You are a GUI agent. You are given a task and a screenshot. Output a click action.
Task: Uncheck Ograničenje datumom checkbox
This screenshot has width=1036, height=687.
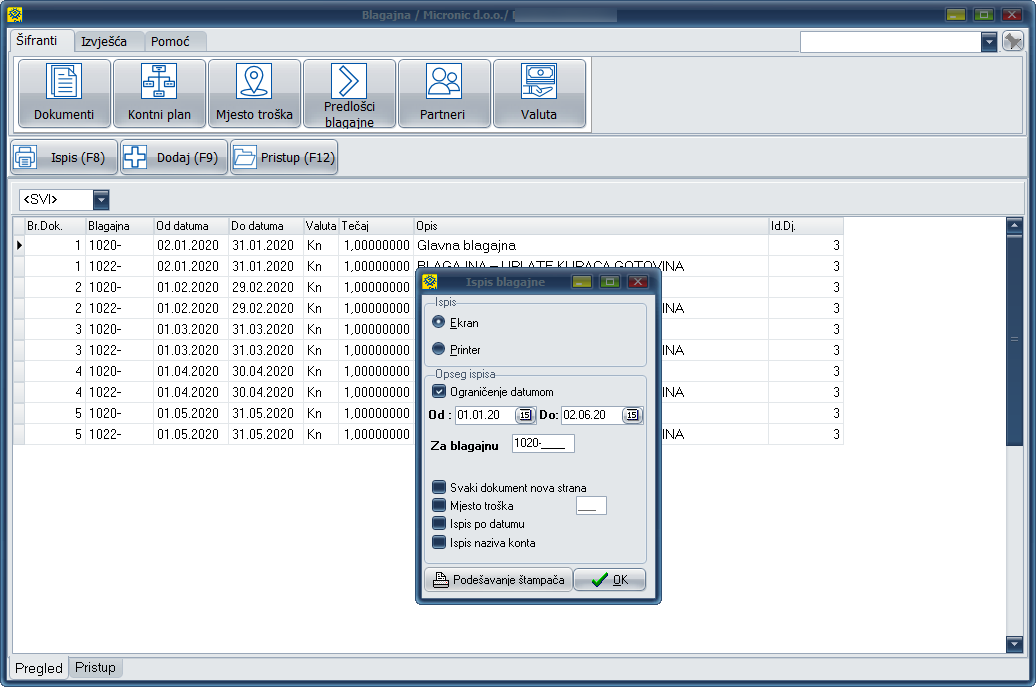[x=439, y=392]
